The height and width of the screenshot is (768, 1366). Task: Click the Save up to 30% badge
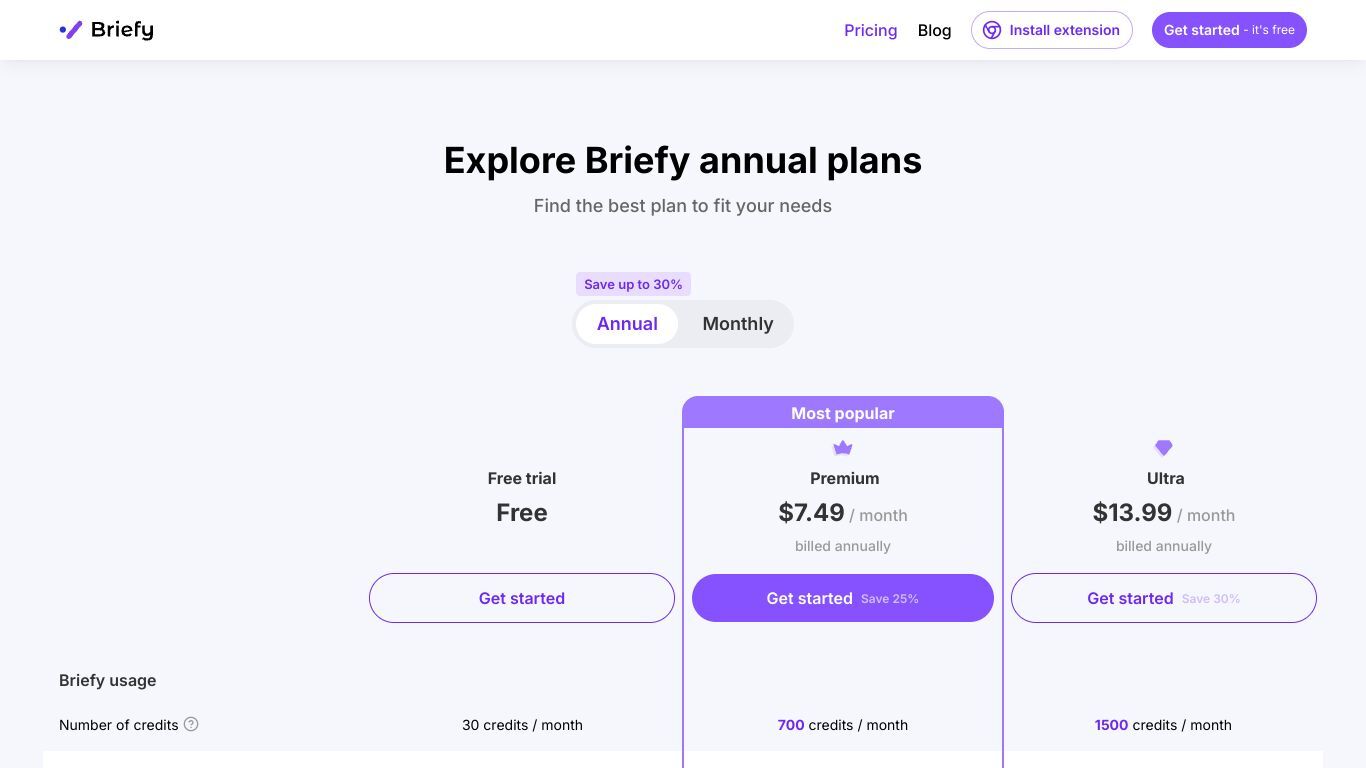click(x=633, y=284)
